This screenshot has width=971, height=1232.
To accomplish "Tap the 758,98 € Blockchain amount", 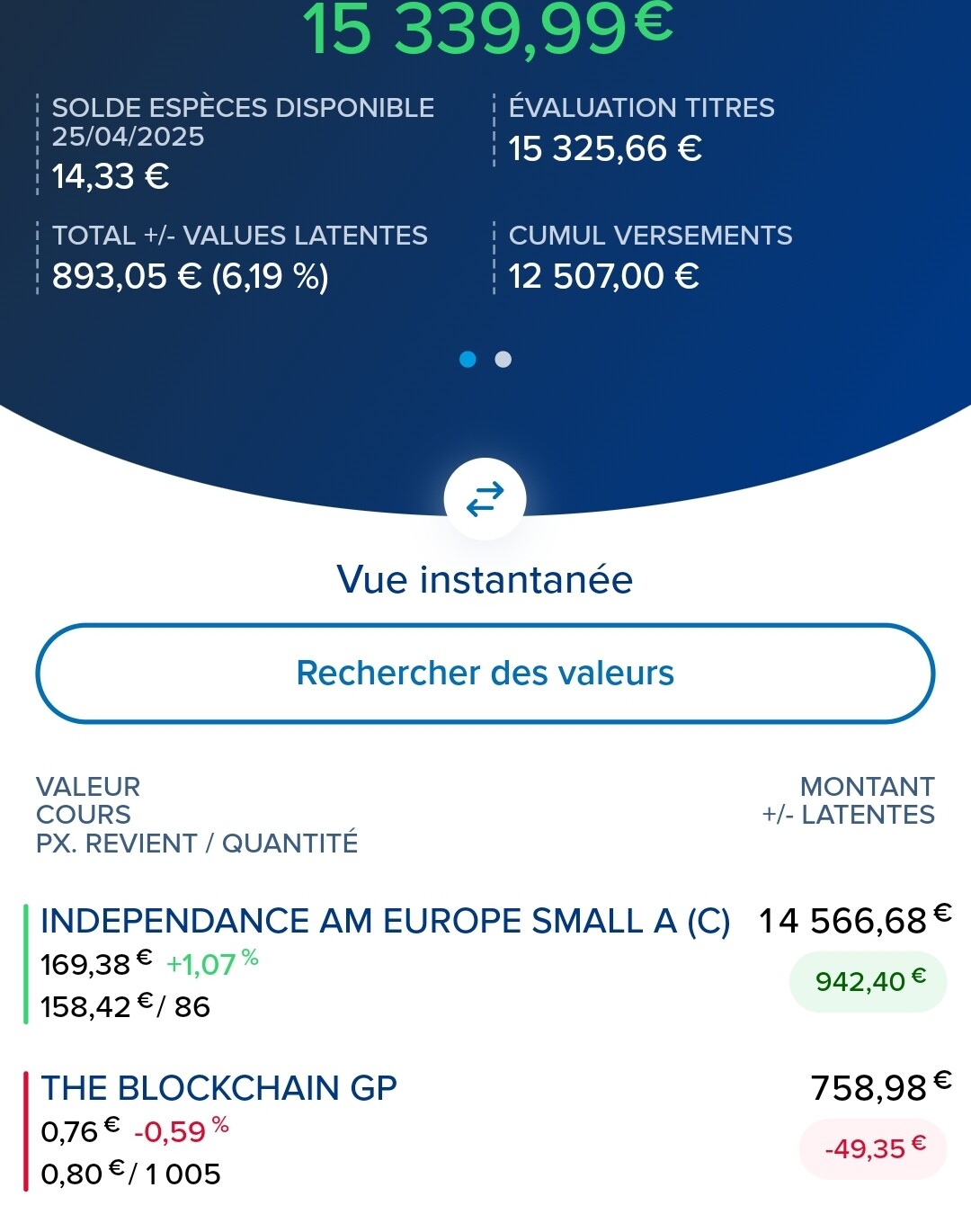I will pos(881,1087).
